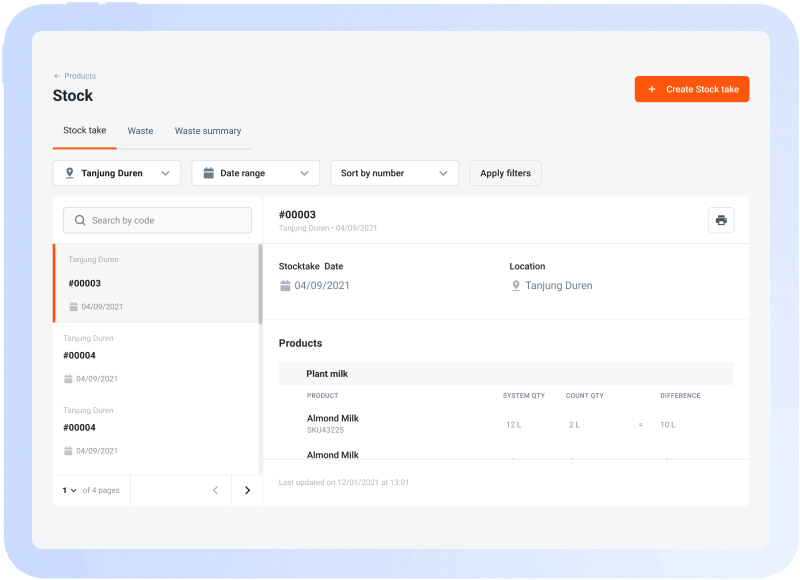Click the print icon for stocktake #00003
Screen dimensions: 800x580
(x=721, y=220)
